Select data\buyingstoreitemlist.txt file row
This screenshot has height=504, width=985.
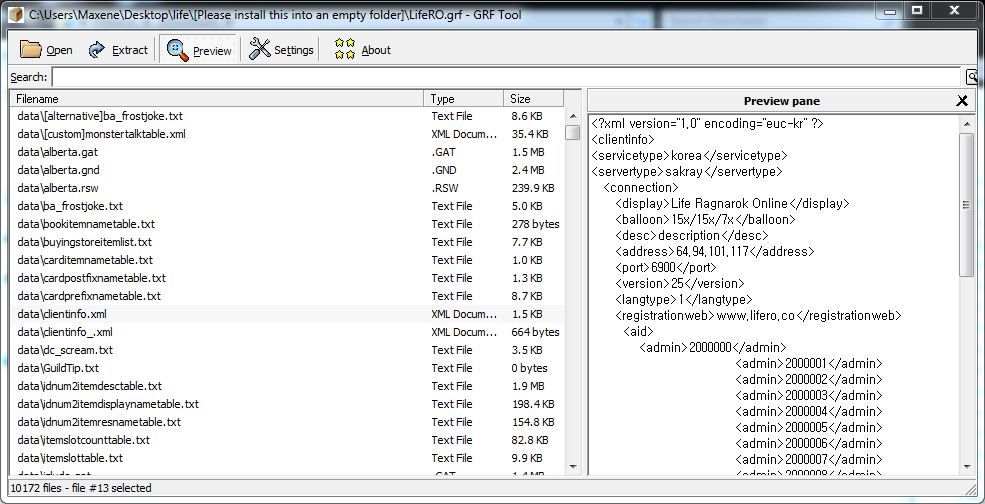click(287, 242)
